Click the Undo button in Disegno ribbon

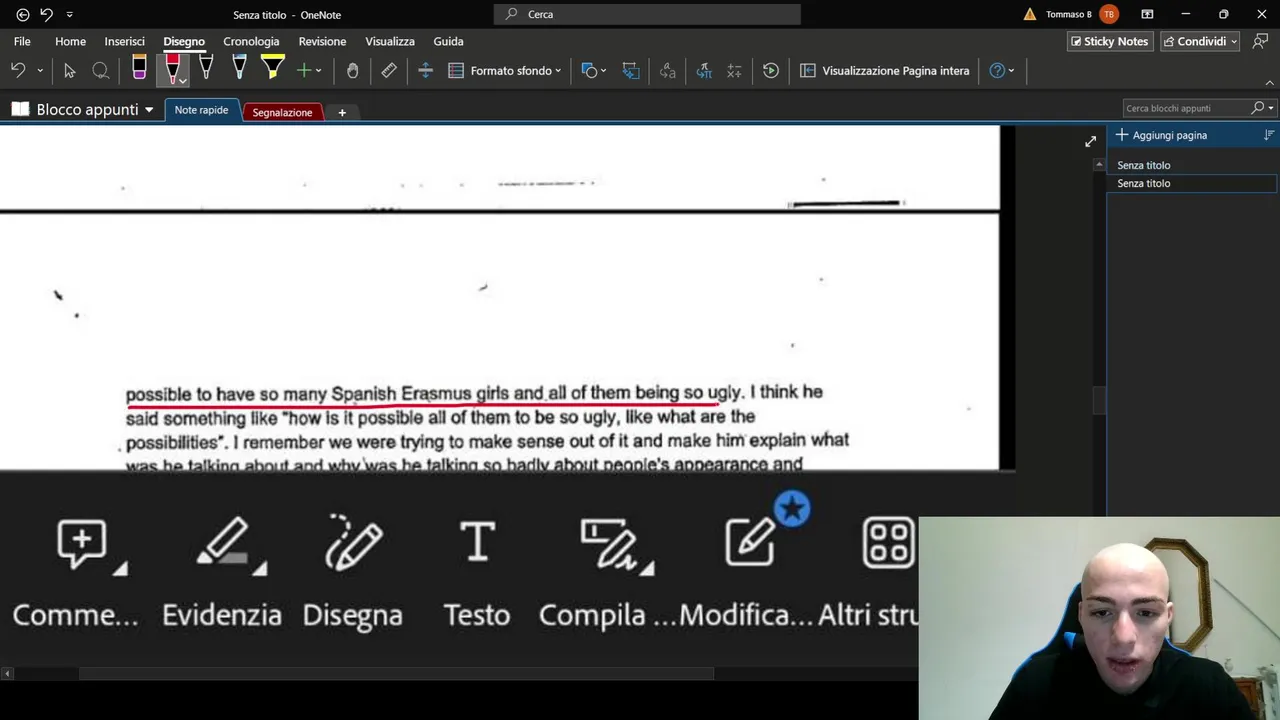[x=18, y=70]
